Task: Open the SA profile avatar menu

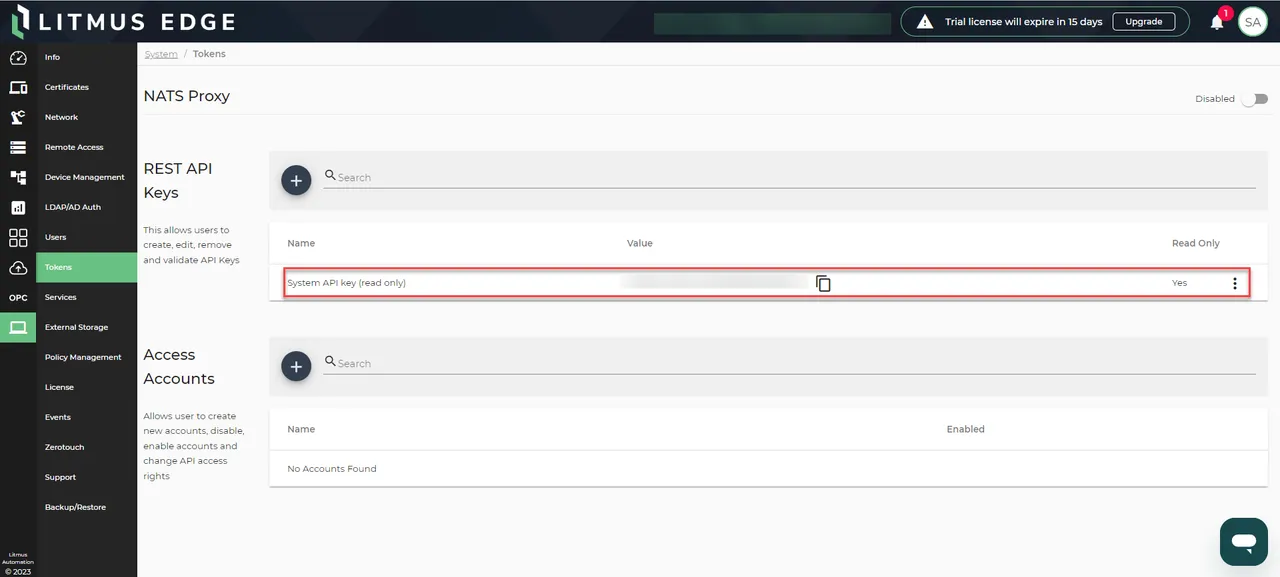Action: pos(1253,21)
